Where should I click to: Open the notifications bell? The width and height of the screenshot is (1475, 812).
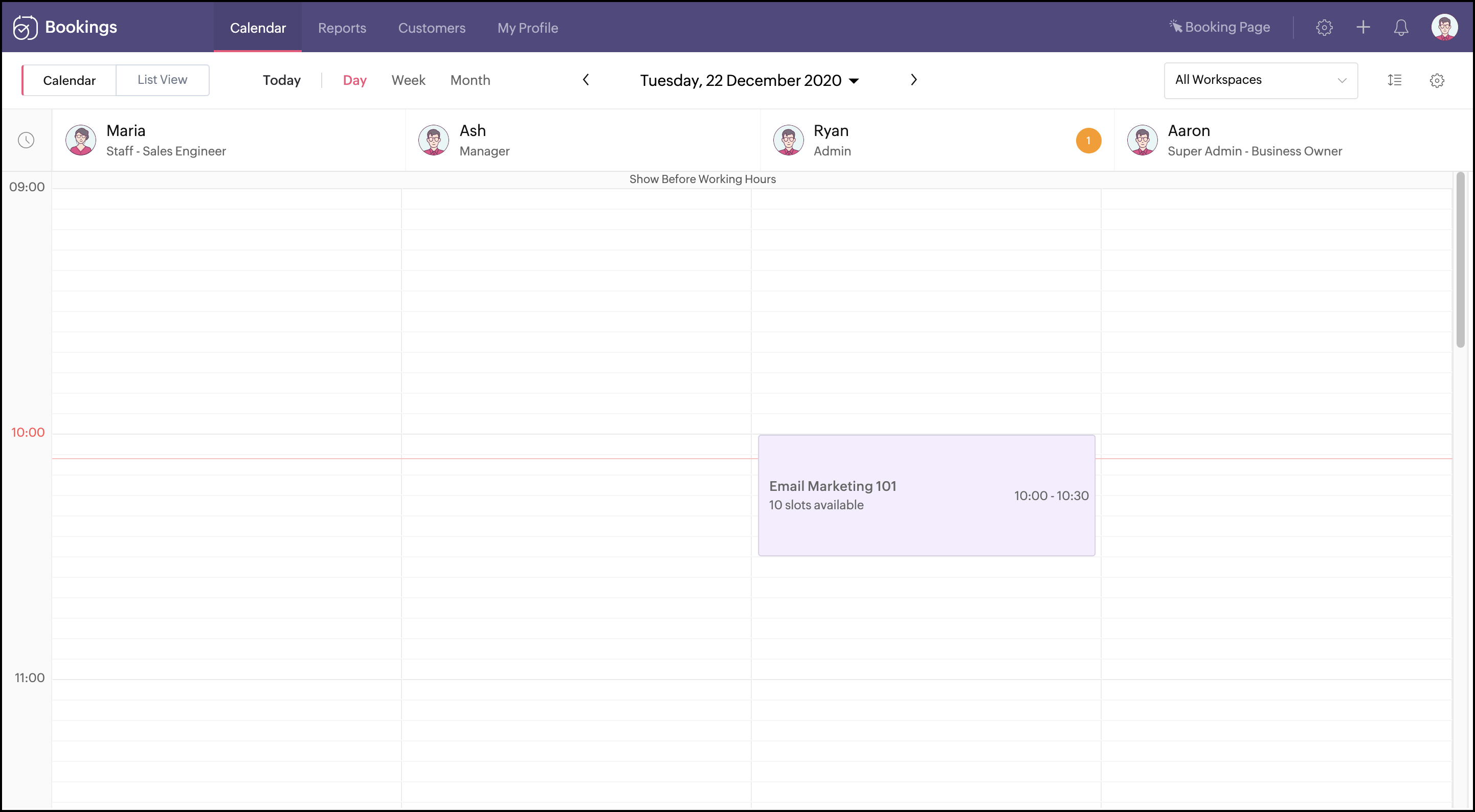point(1400,28)
